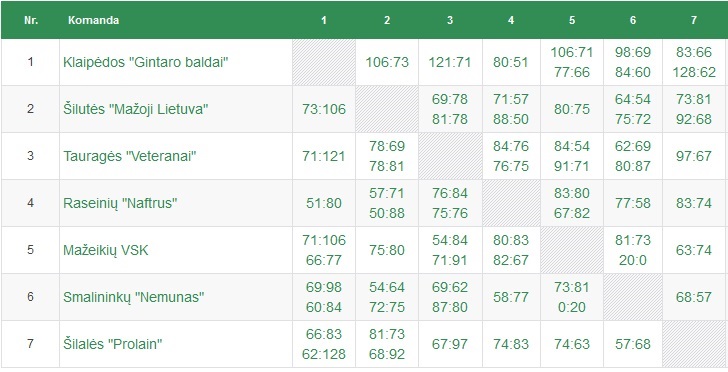Open the 20:0 forfeit result
This screenshot has height=372, width=728.
tap(632, 260)
